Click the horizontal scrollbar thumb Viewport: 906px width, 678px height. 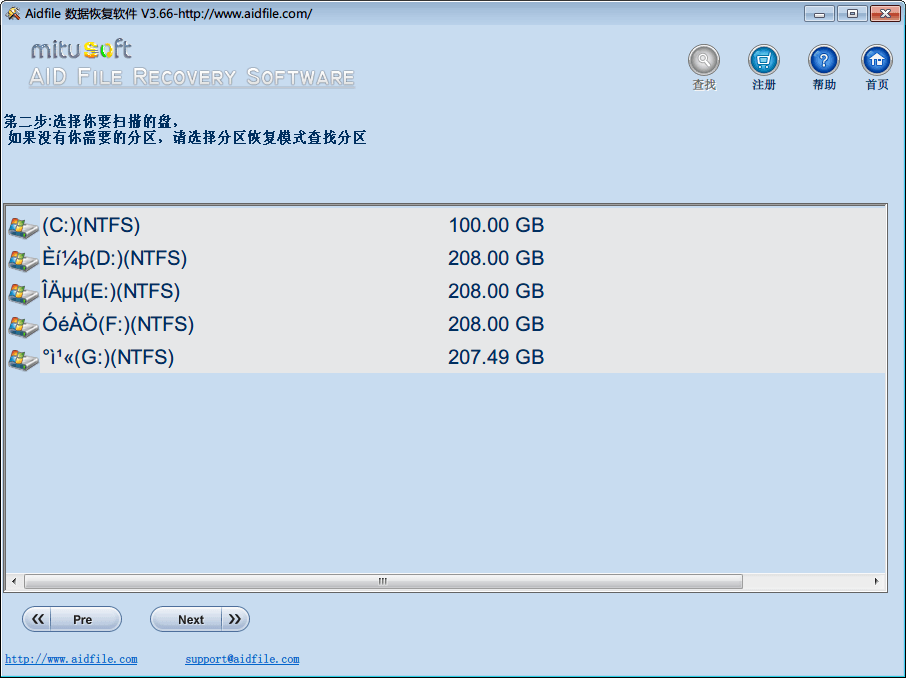382,581
